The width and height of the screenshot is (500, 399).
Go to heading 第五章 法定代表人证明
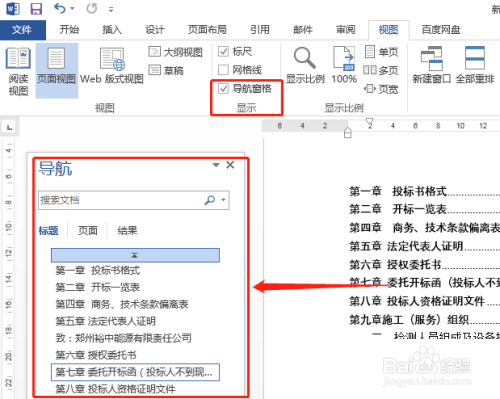tap(105, 321)
